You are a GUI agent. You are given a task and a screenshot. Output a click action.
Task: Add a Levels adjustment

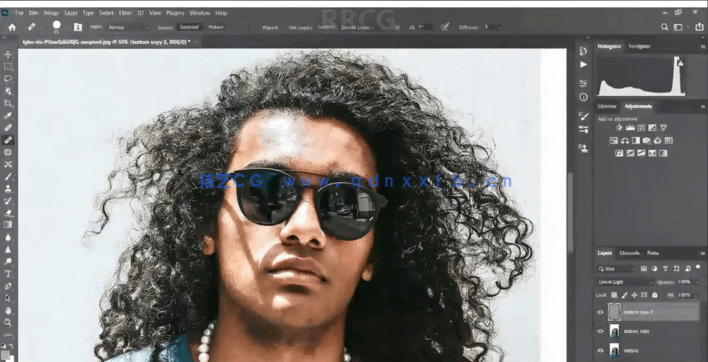630,128
